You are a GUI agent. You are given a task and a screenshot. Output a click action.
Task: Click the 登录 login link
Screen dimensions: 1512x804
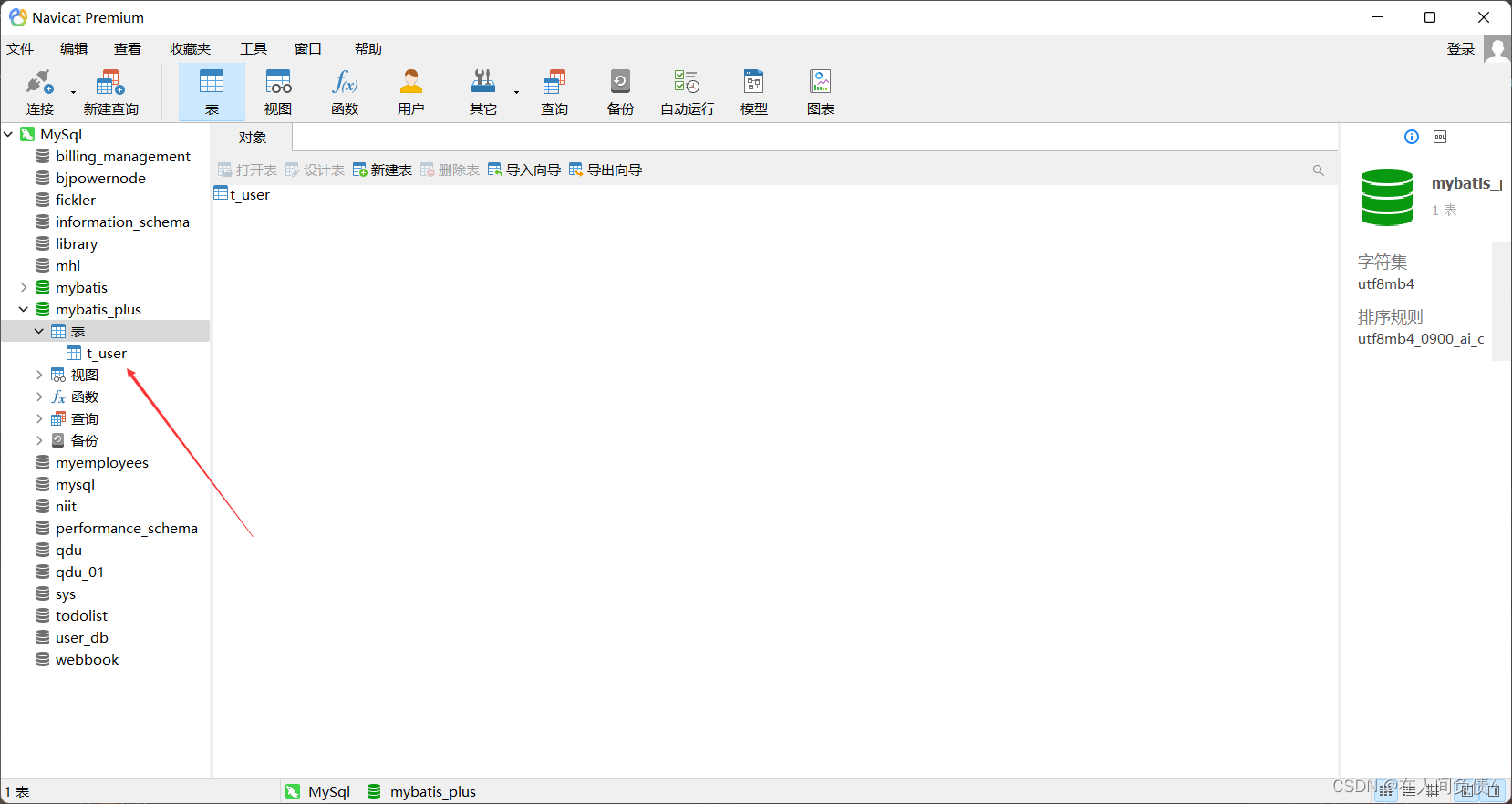click(1460, 49)
